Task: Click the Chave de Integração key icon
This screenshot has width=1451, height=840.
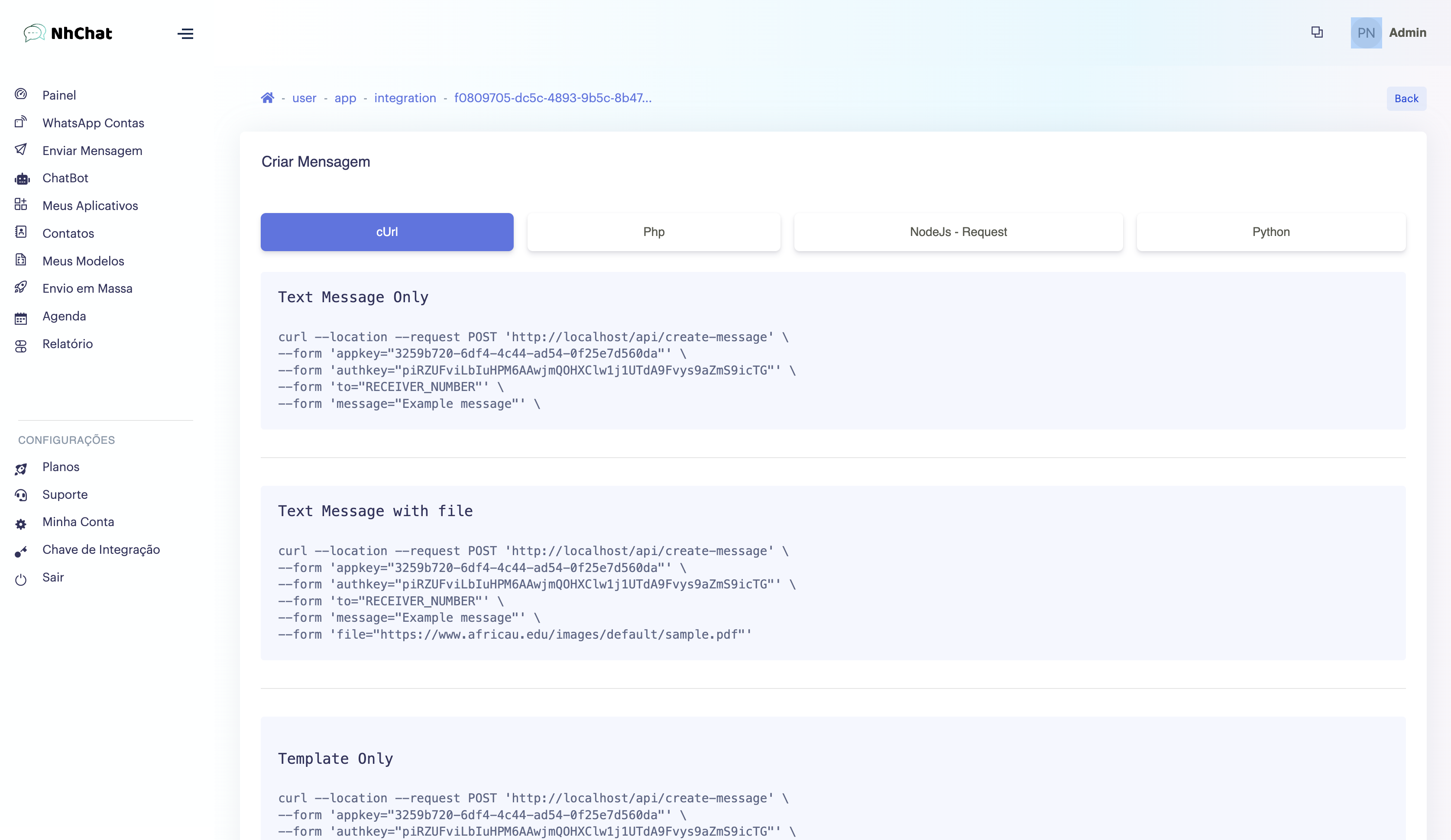Action: tap(21, 552)
